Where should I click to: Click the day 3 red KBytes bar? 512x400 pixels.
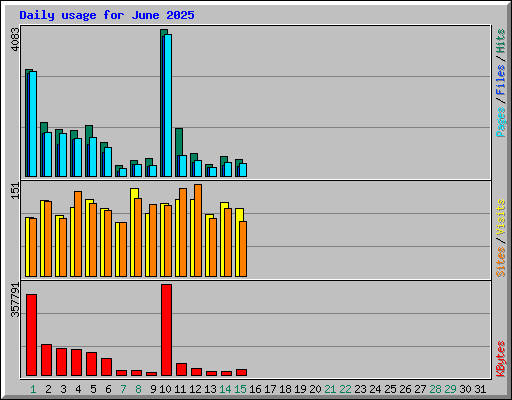tap(61, 362)
